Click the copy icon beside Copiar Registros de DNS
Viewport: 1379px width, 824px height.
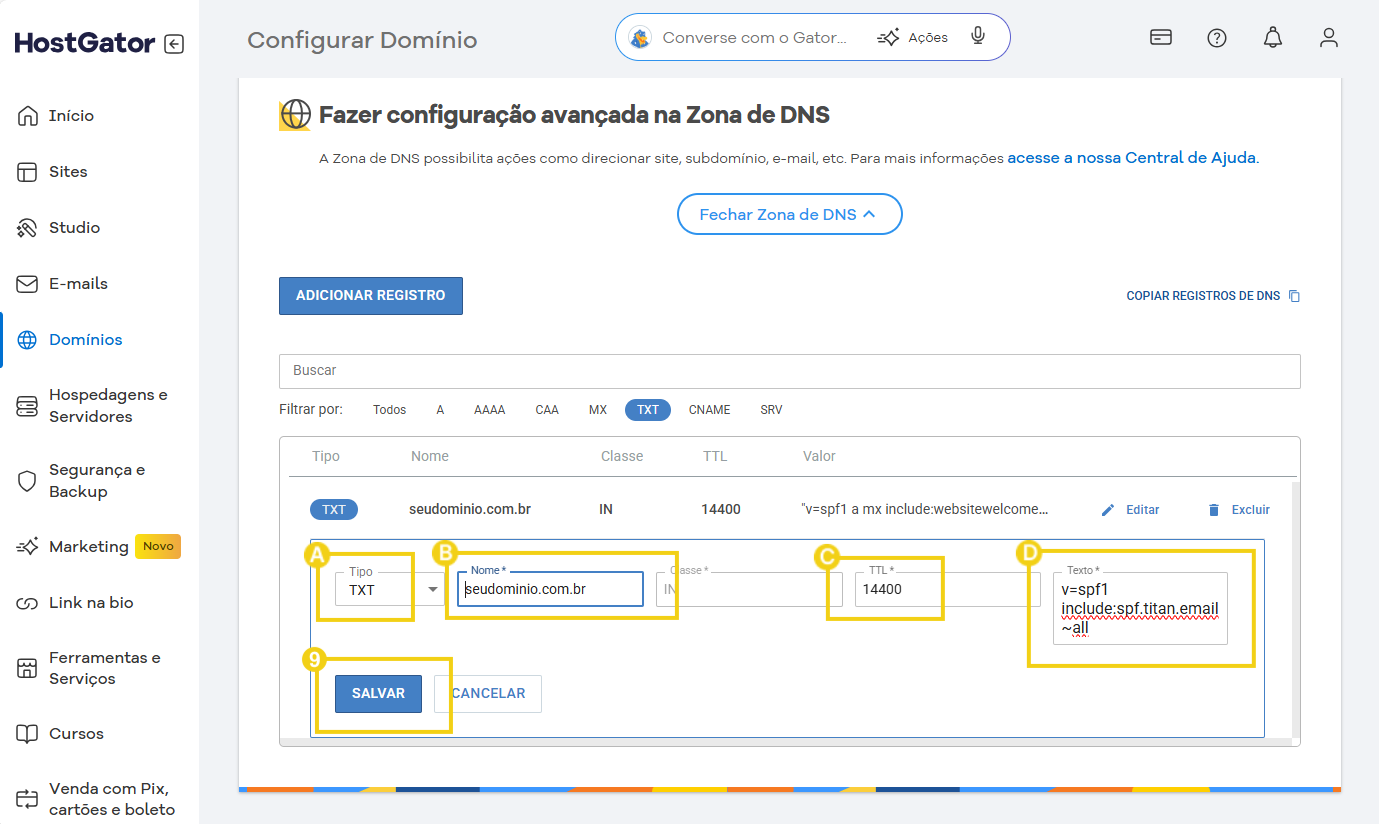coord(1294,296)
